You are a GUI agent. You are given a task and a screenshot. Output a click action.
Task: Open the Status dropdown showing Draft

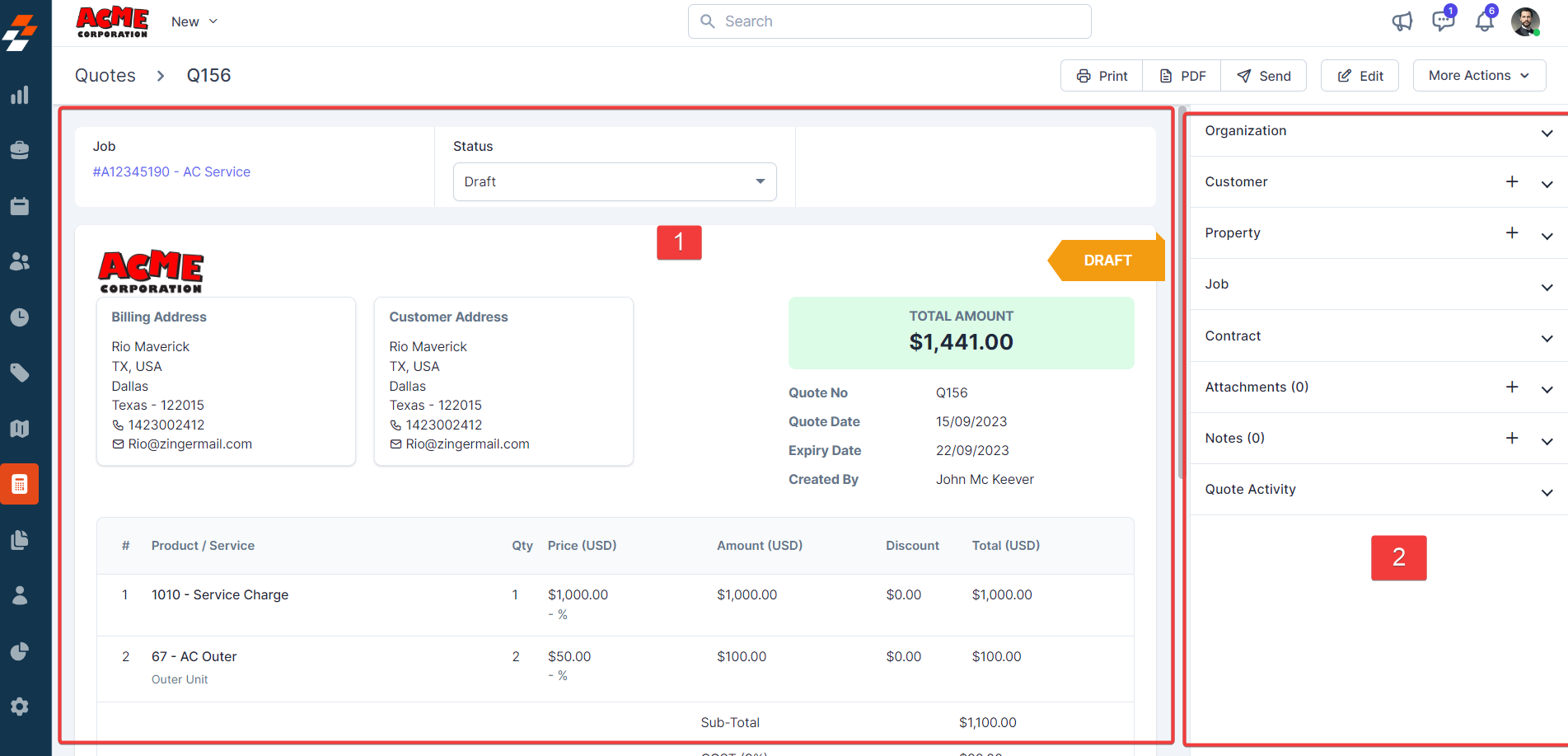(615, 182)
